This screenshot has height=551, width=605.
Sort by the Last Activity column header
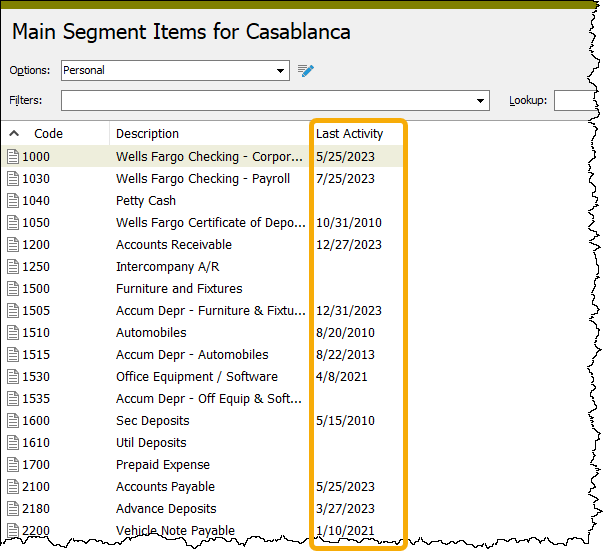[x=350, y=134]
